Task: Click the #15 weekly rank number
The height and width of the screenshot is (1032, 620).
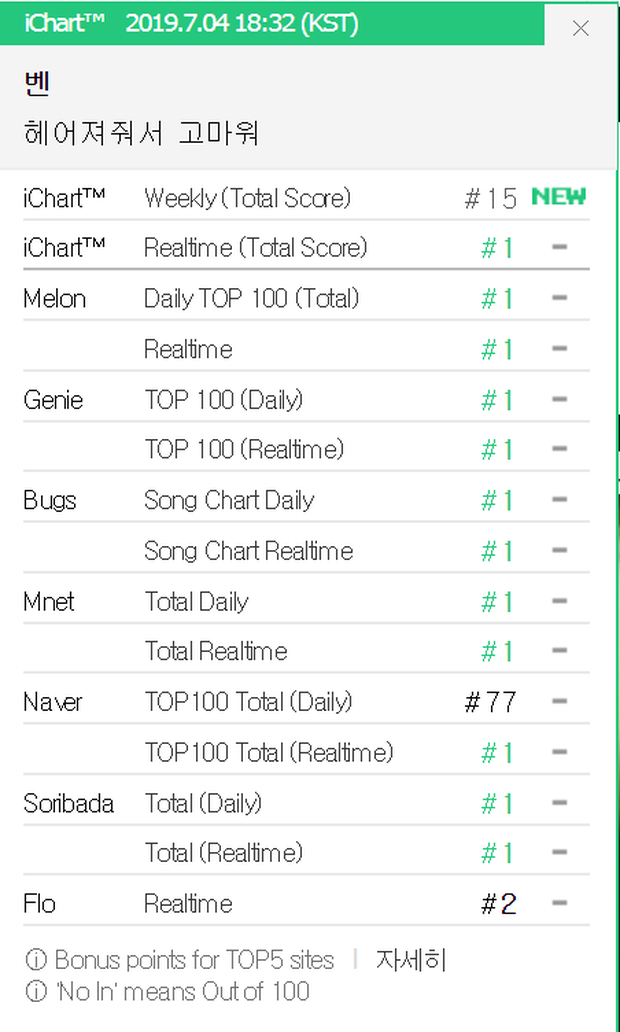Action: (491, 198)
